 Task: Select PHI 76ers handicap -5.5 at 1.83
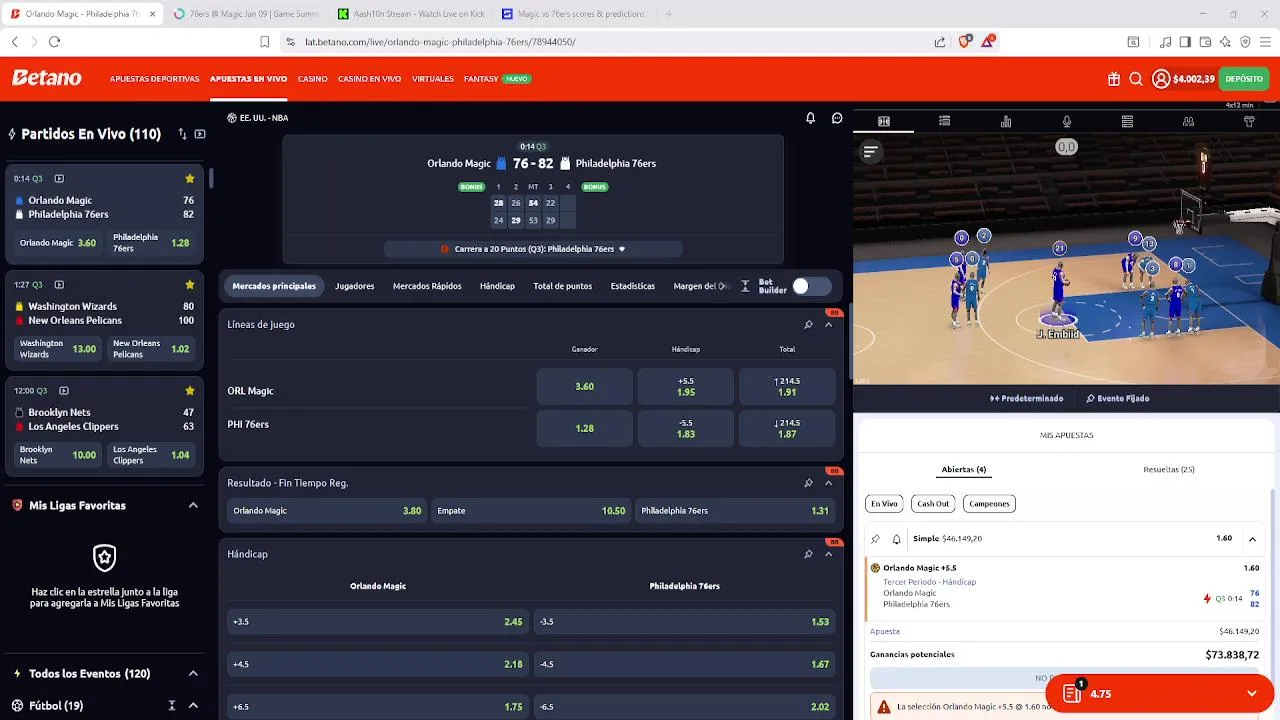686,429
